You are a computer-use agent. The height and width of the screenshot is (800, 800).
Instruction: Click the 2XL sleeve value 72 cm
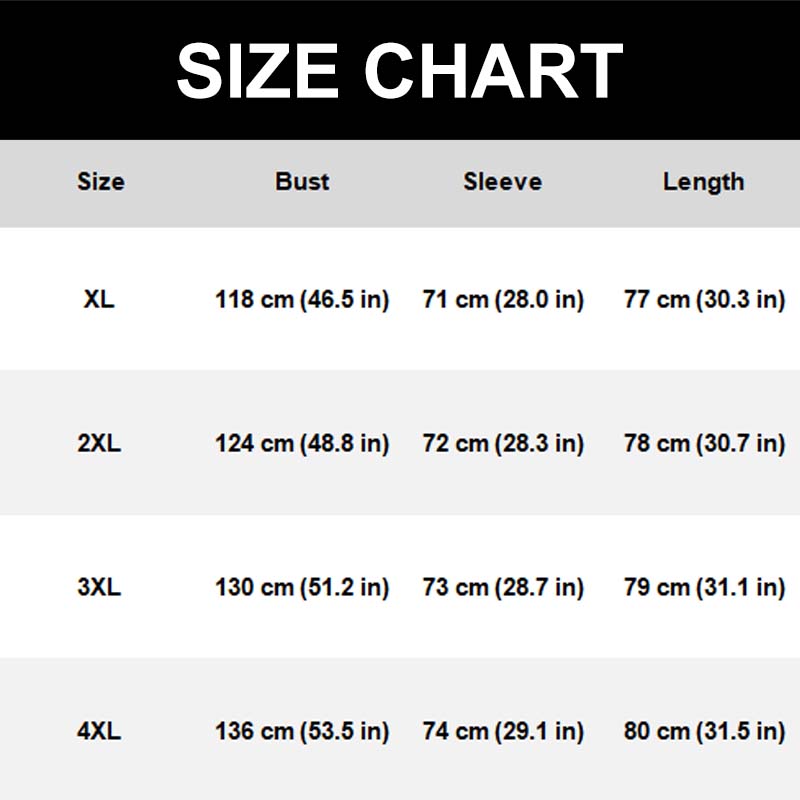tap(503, 443)
